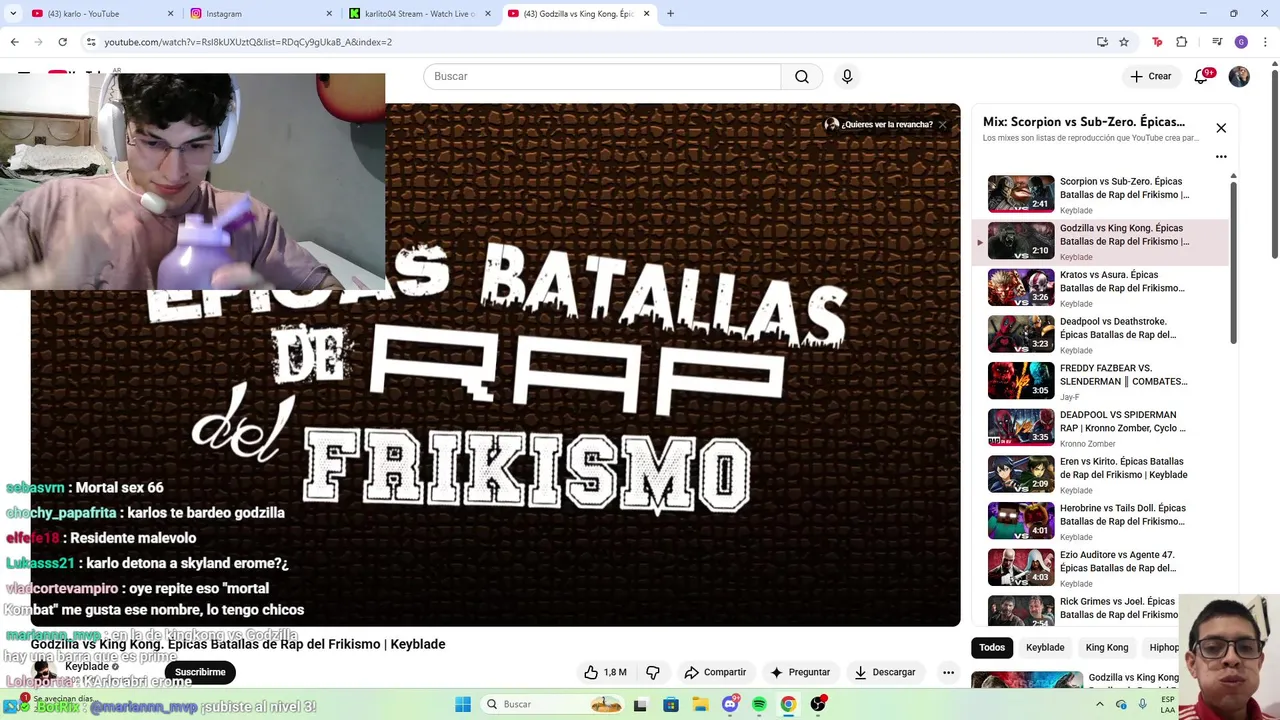Image resolution: width=1280 pixels, height=720 pixels.
Task: Open the media controls icon in Chrome
Action: tap(1217, 42)
